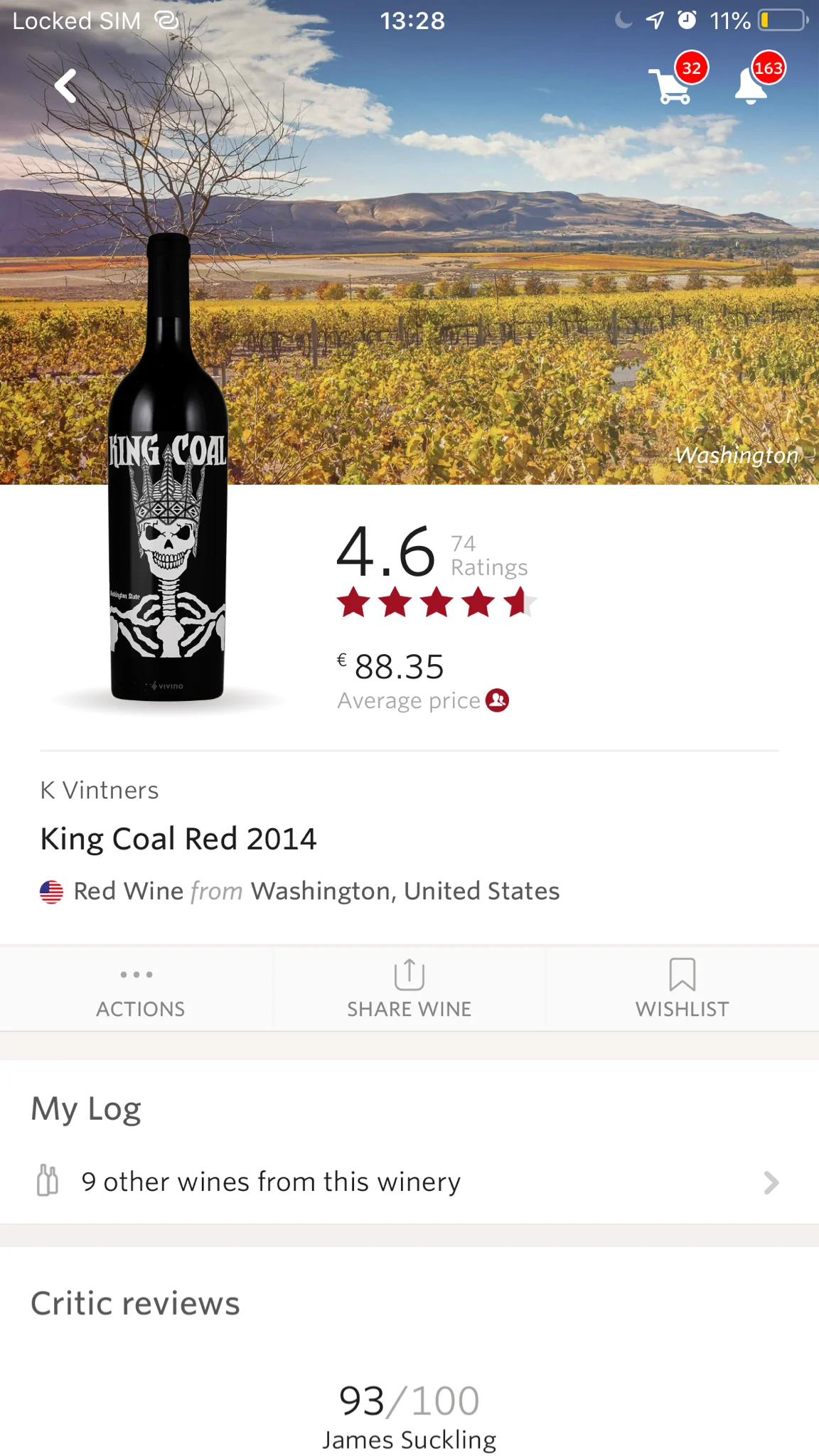Select SHARE WINE option
This screenshot has width=819, height=1456.
point(409,1009)
